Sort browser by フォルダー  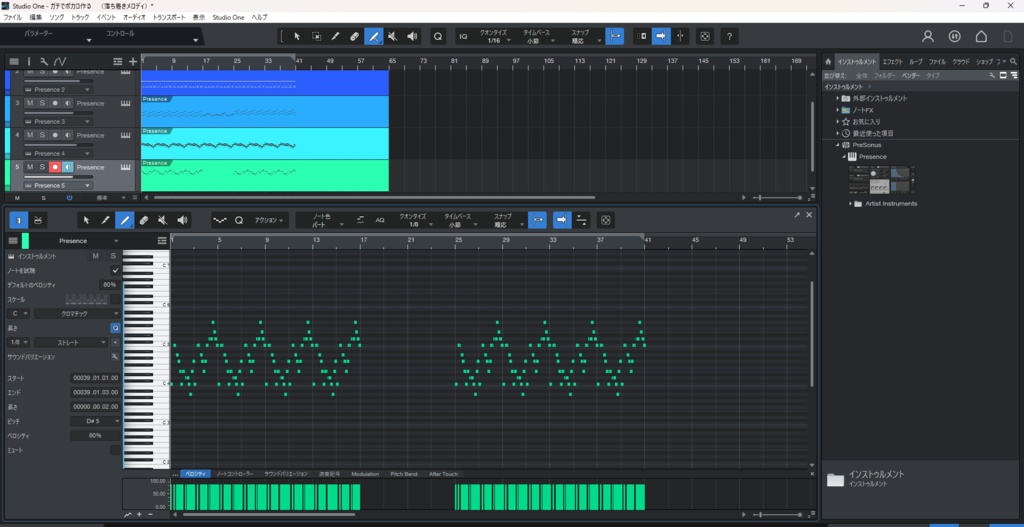point(885,76)
